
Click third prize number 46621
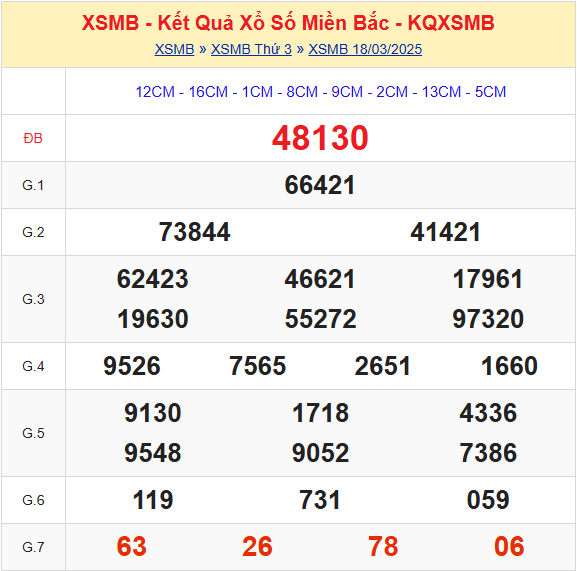pyautogui.click(x=320, y=279)
